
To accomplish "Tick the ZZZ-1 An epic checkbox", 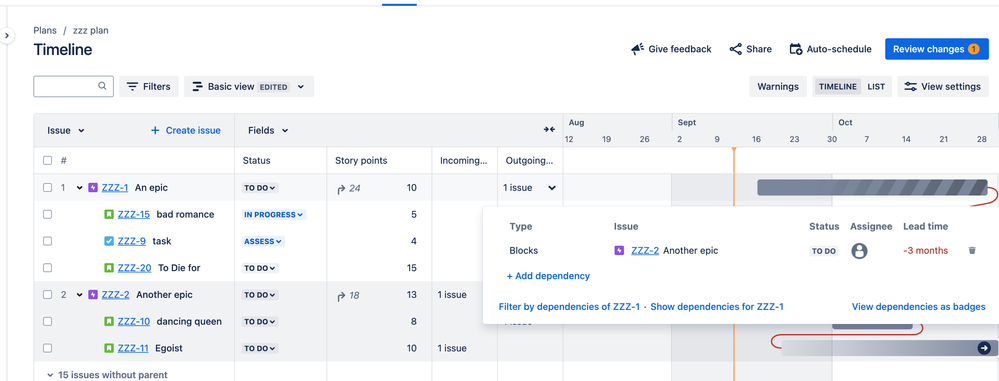I will click(47, 188).
